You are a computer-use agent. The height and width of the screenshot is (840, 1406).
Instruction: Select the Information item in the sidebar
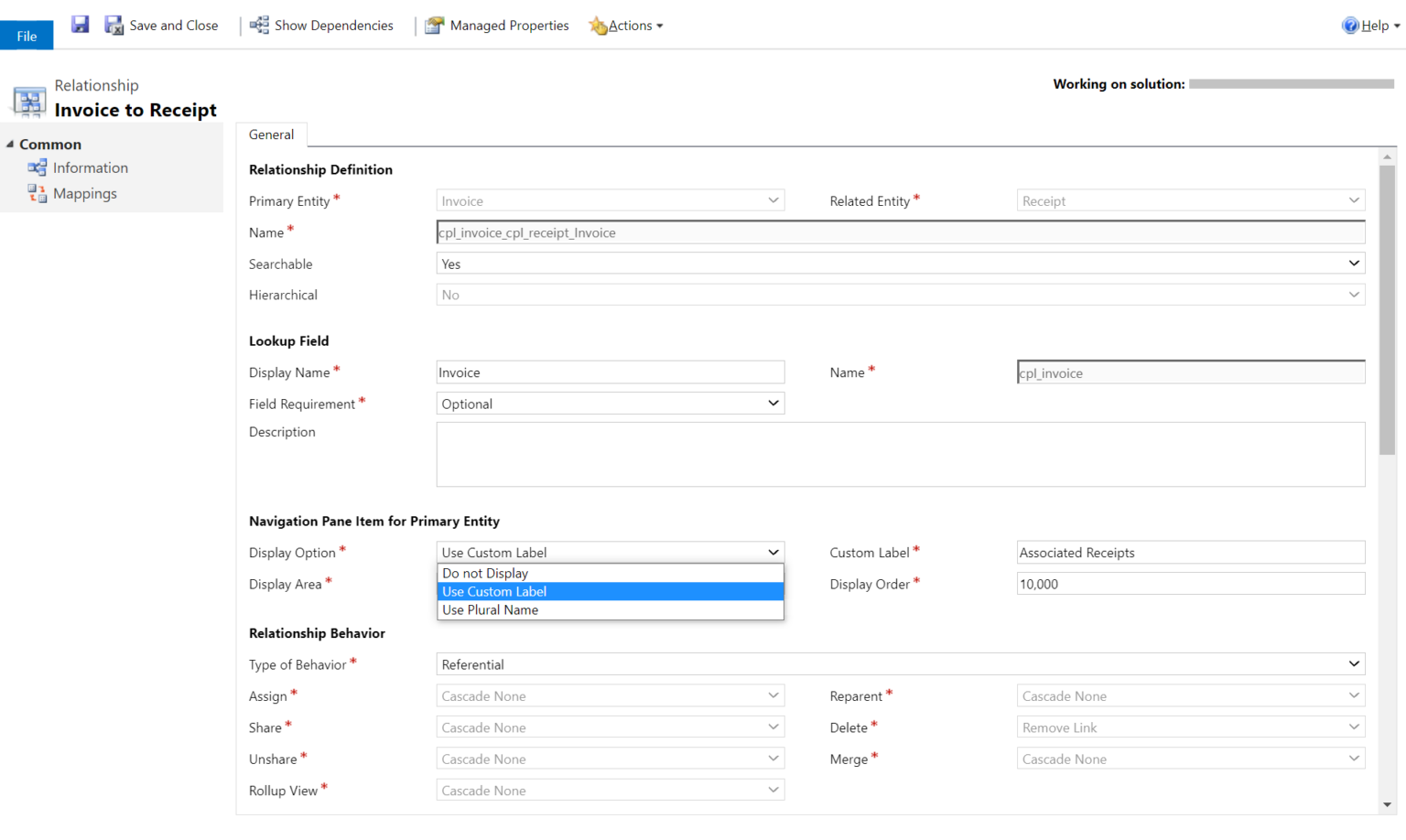click(91, 167)
